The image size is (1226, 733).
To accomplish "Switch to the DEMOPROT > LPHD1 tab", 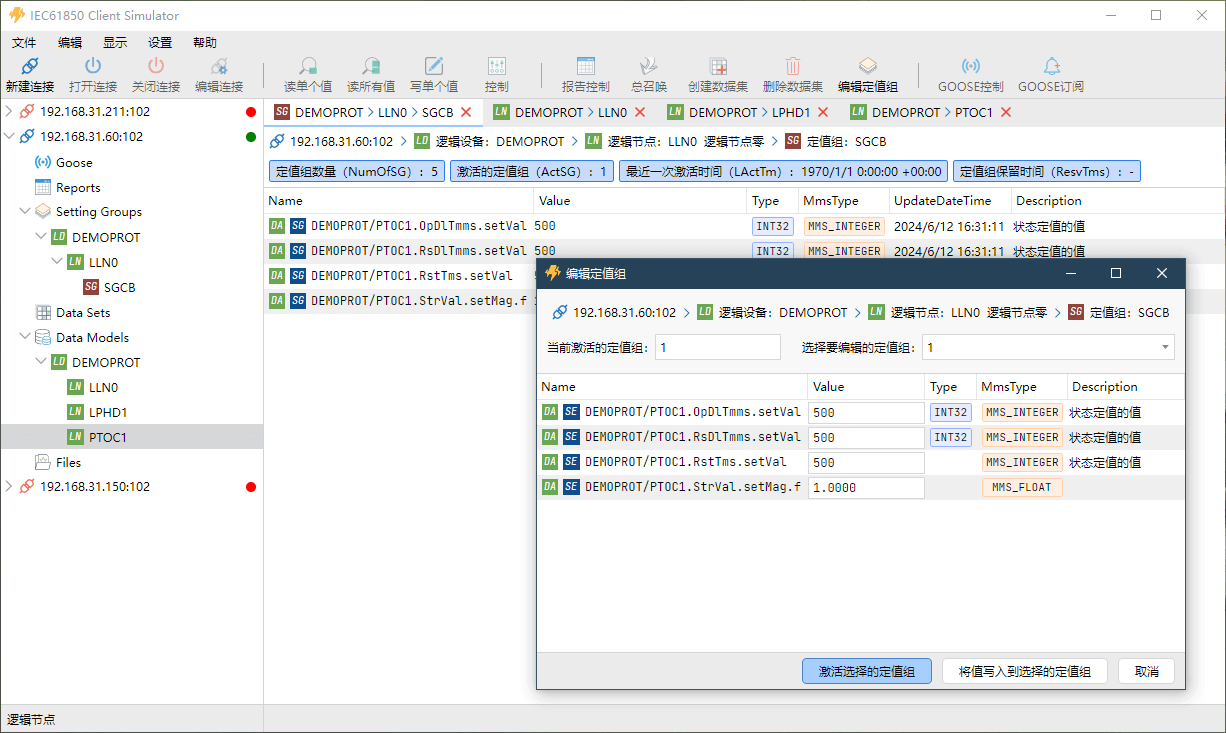I will tap(738, 113).
